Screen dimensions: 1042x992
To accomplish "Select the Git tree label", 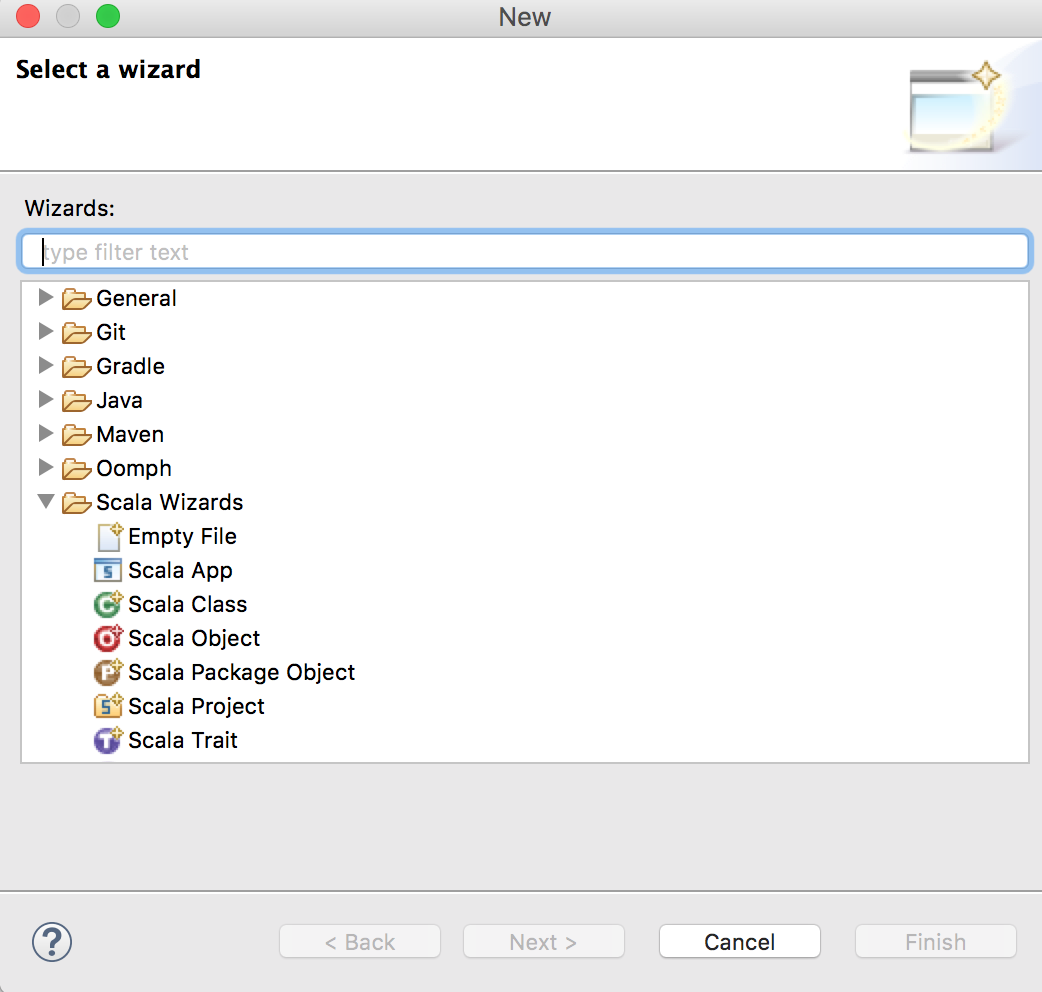I will click(111, 332).
